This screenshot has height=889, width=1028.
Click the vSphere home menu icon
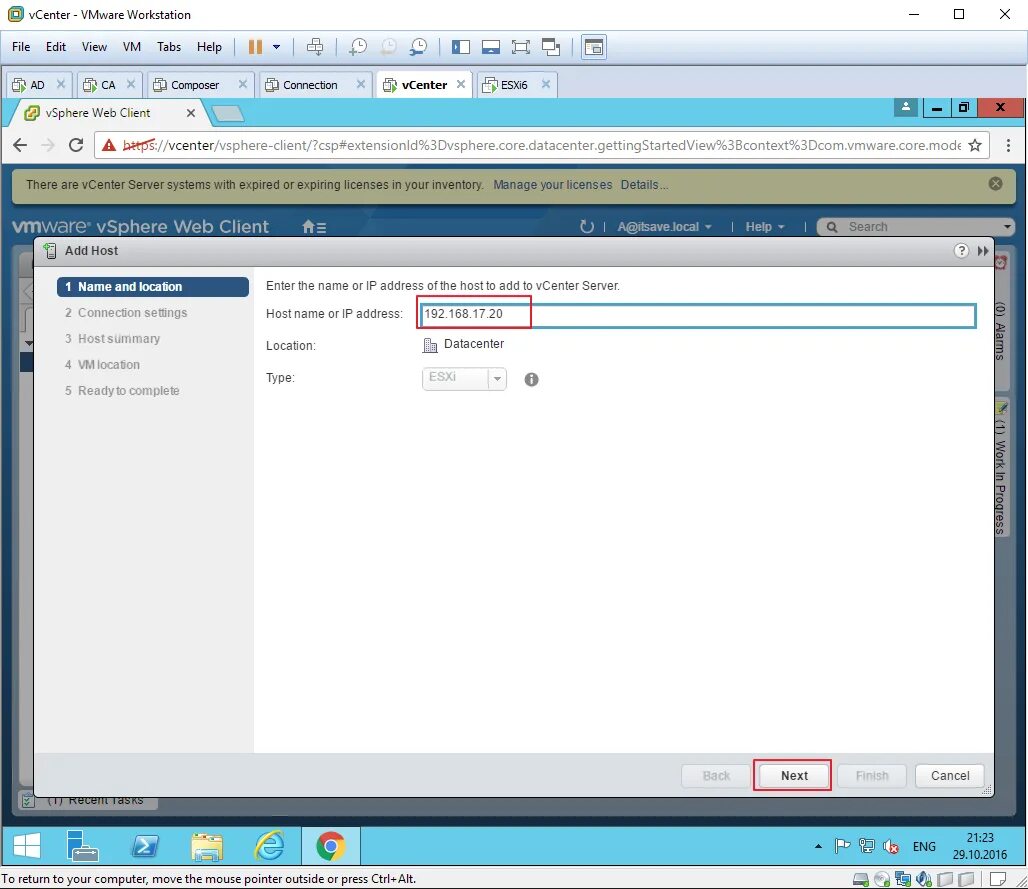pyautogui.click(x=314, y=227)
